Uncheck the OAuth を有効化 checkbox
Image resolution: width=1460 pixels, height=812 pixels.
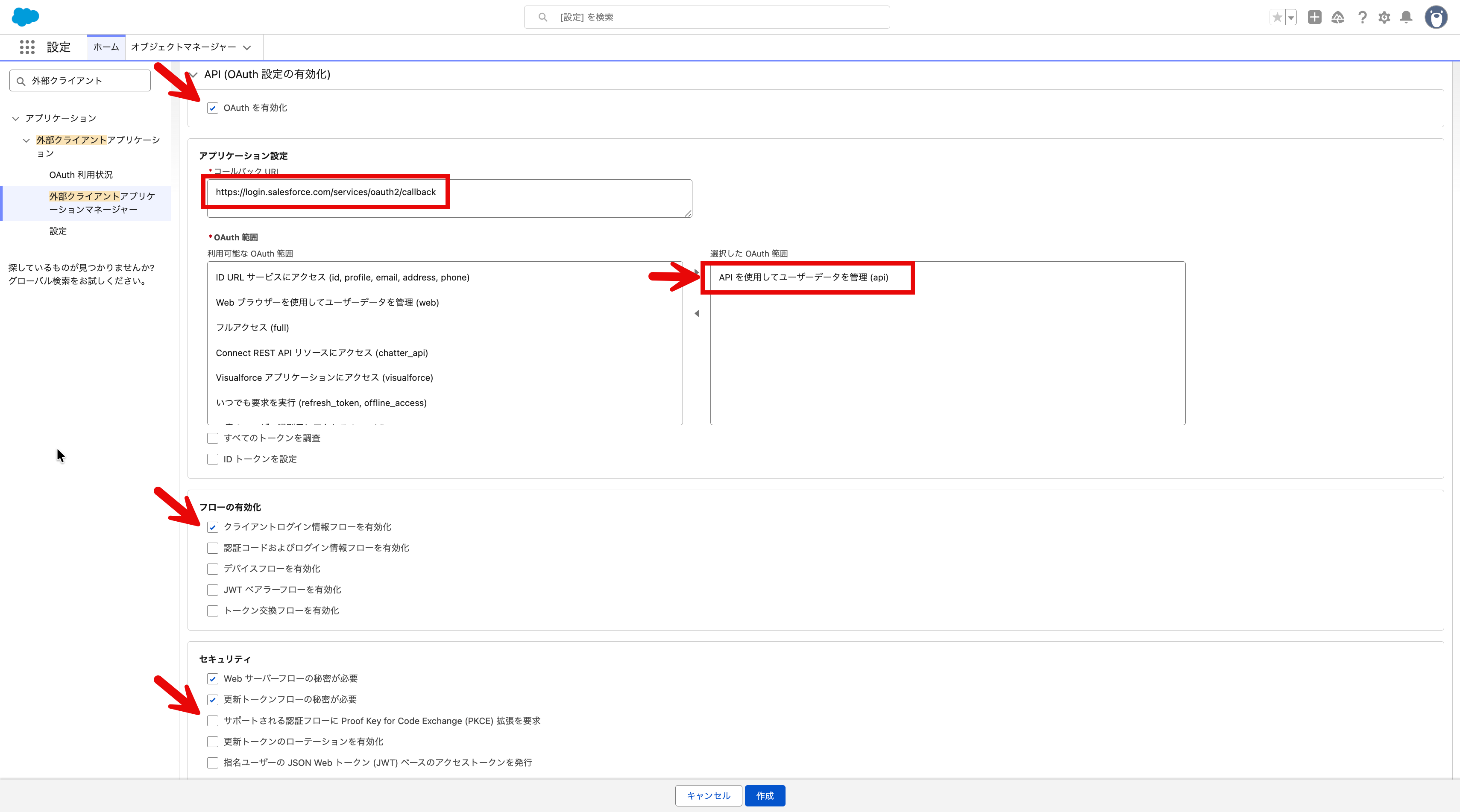(213, 108)
